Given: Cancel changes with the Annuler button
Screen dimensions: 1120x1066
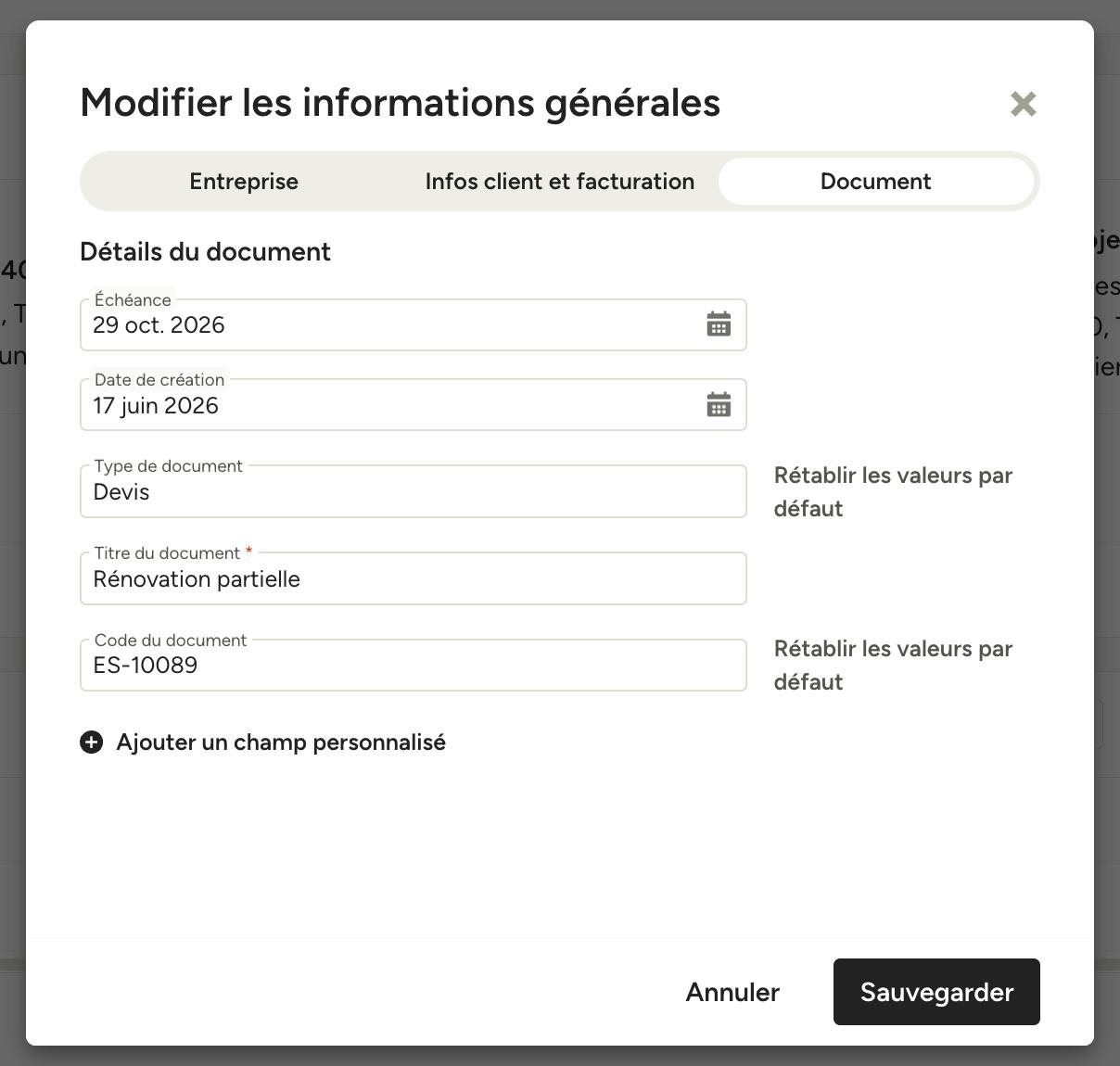Looking at the screenshot, I should tap(732, 992).
